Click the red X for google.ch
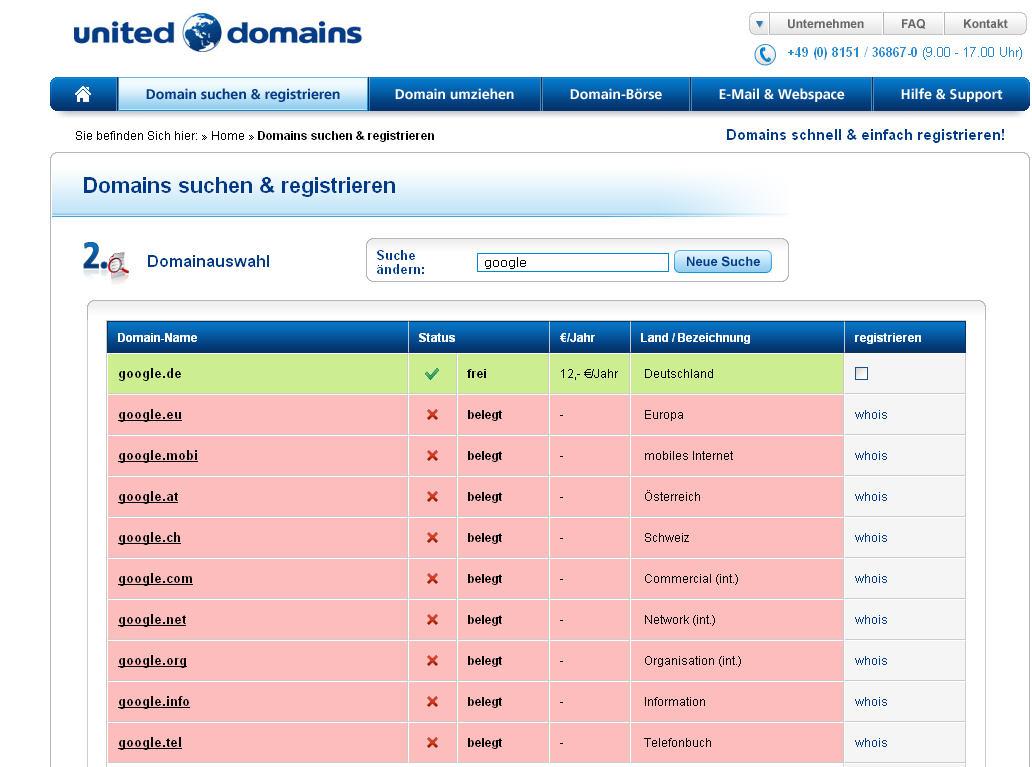 (432, 538)
